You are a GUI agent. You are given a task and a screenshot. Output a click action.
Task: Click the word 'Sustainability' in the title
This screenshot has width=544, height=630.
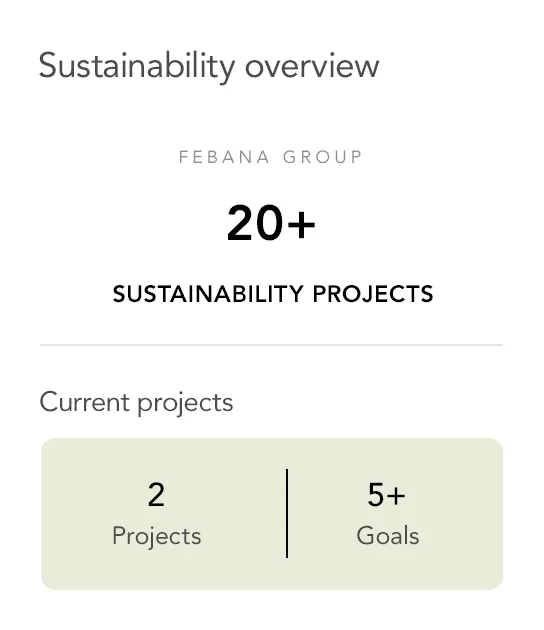coord(137,67)
